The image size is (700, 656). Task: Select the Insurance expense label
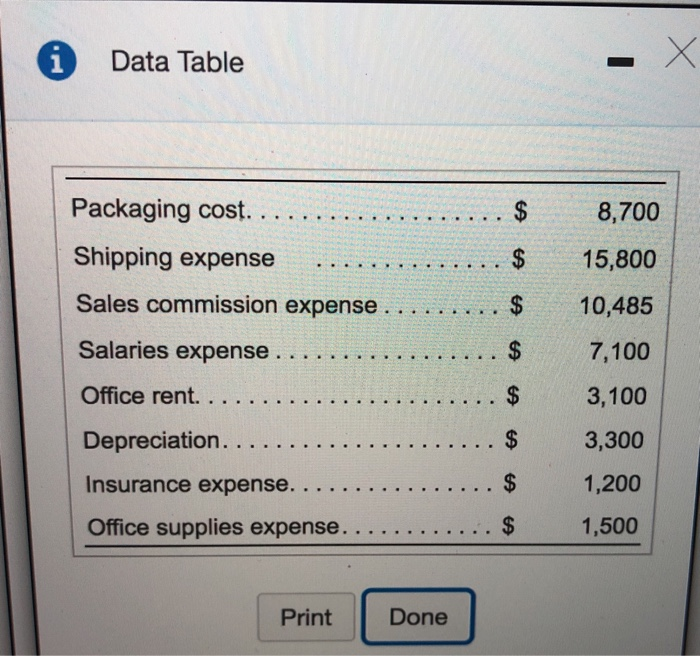[189, 484]
